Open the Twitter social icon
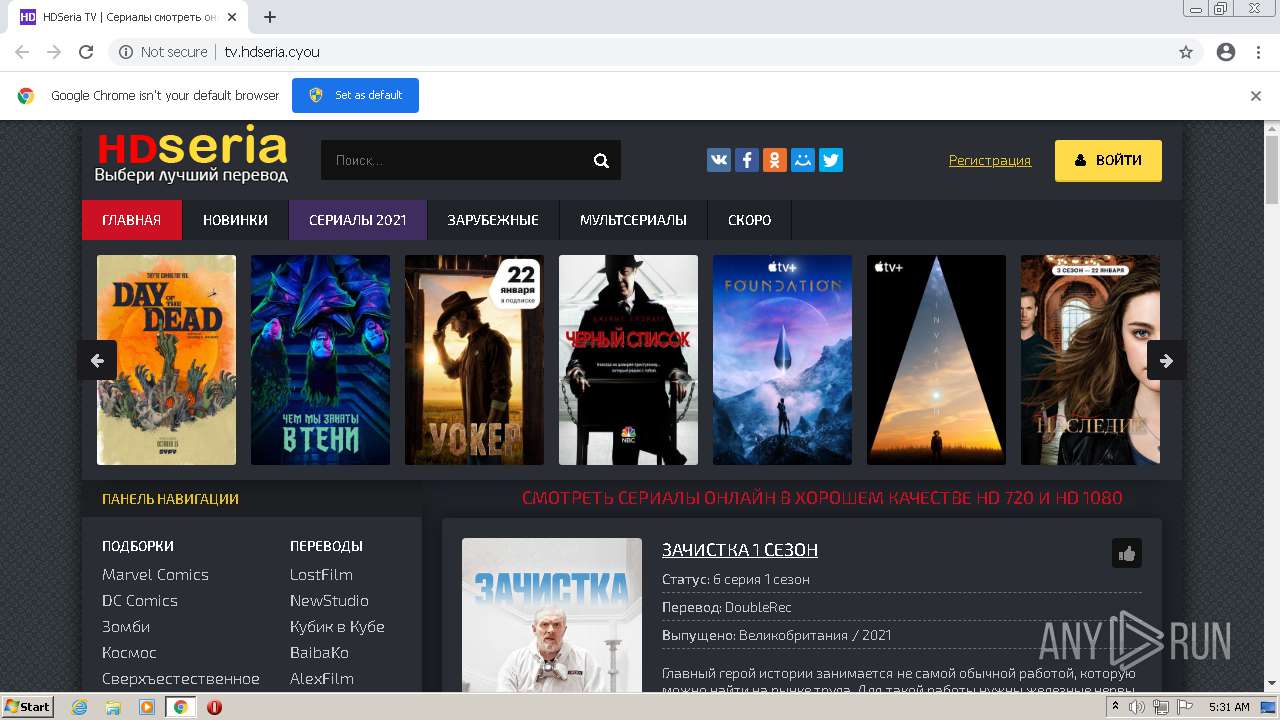Image resolution: width=1280 pixels, height=720 pixels. pyautogui.click(x=831, y=160)
